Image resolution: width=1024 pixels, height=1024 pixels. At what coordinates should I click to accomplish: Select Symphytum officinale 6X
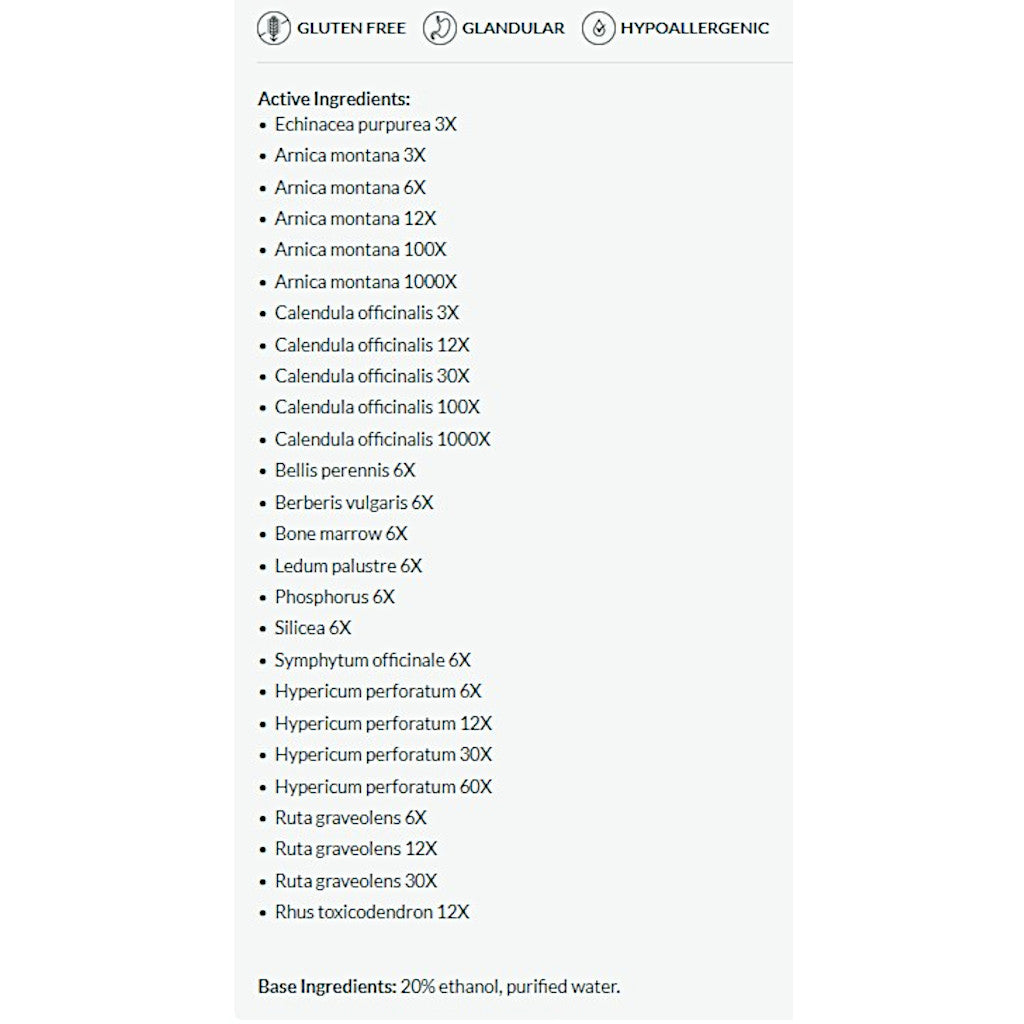372,660
